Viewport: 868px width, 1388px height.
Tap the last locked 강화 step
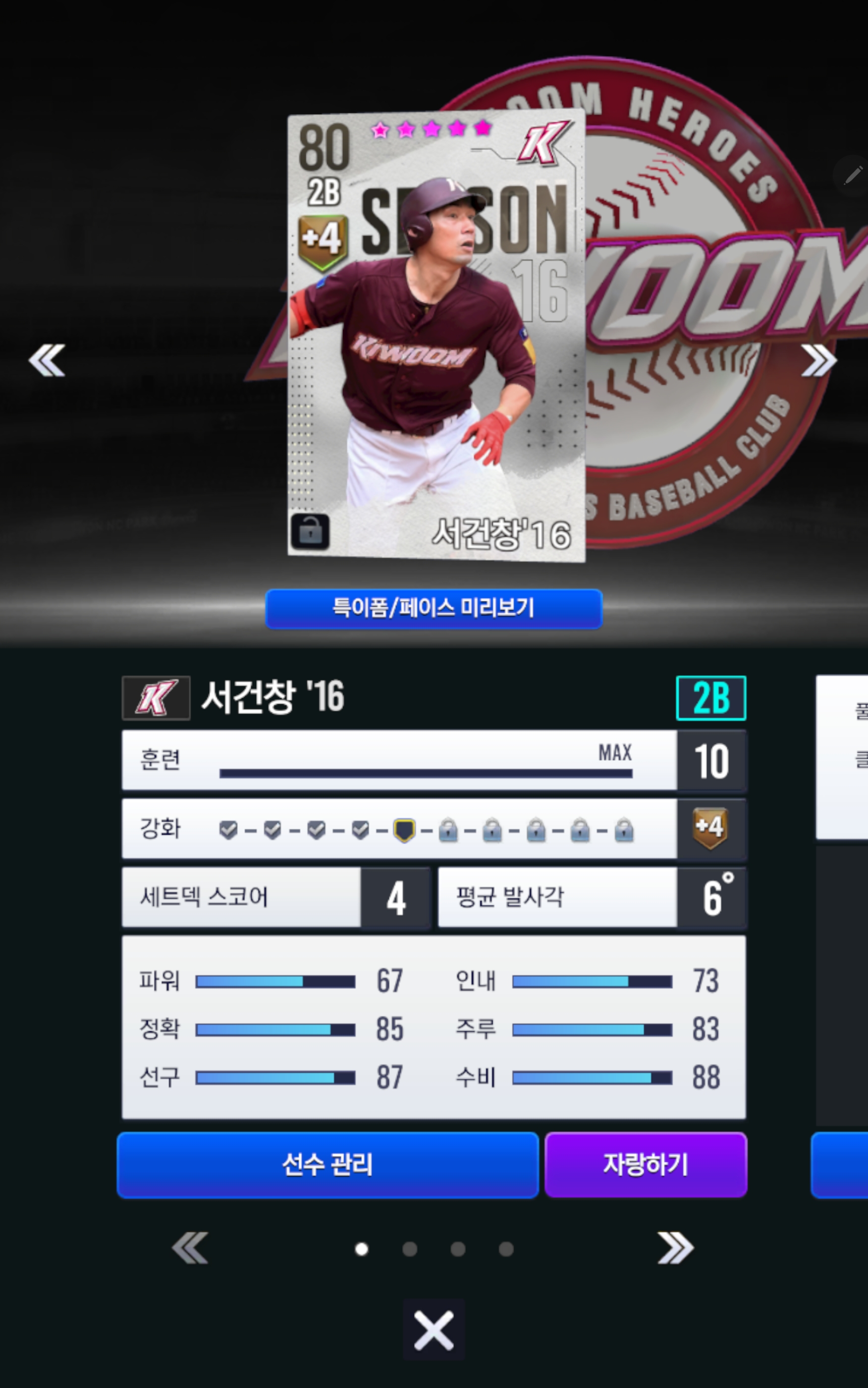(624, 830)
